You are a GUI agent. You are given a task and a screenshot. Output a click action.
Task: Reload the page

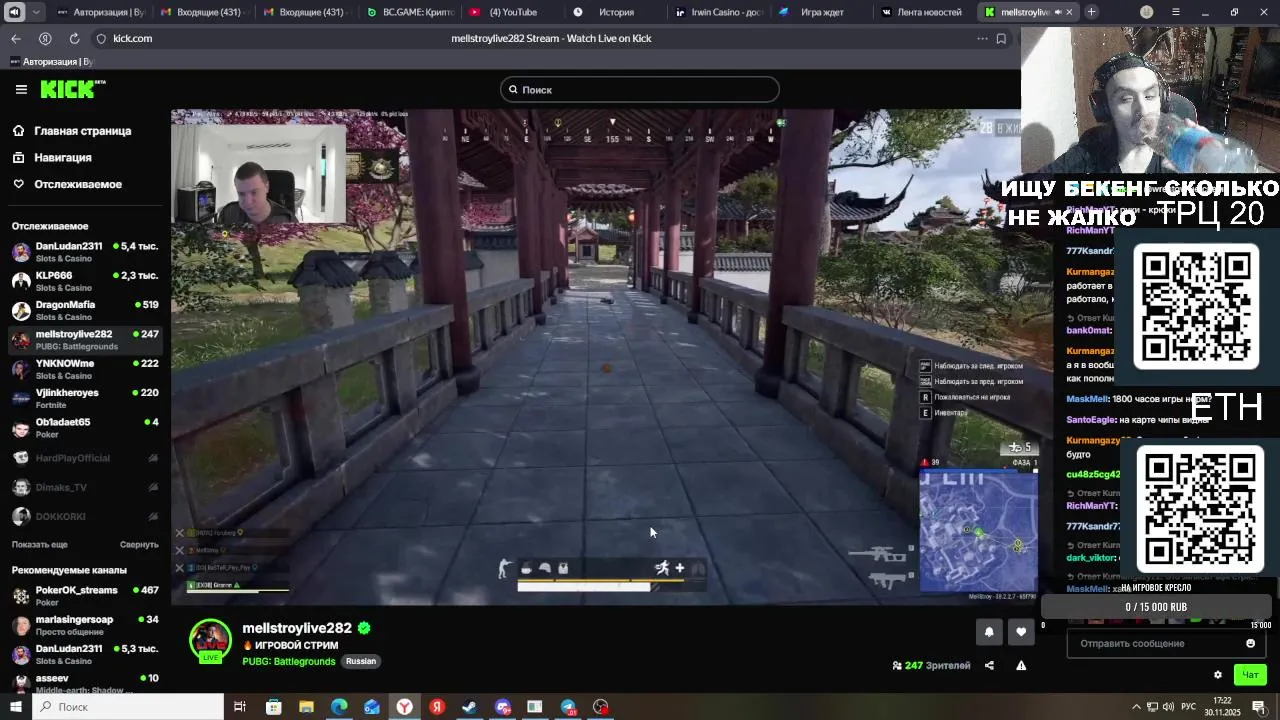point(74,38)
